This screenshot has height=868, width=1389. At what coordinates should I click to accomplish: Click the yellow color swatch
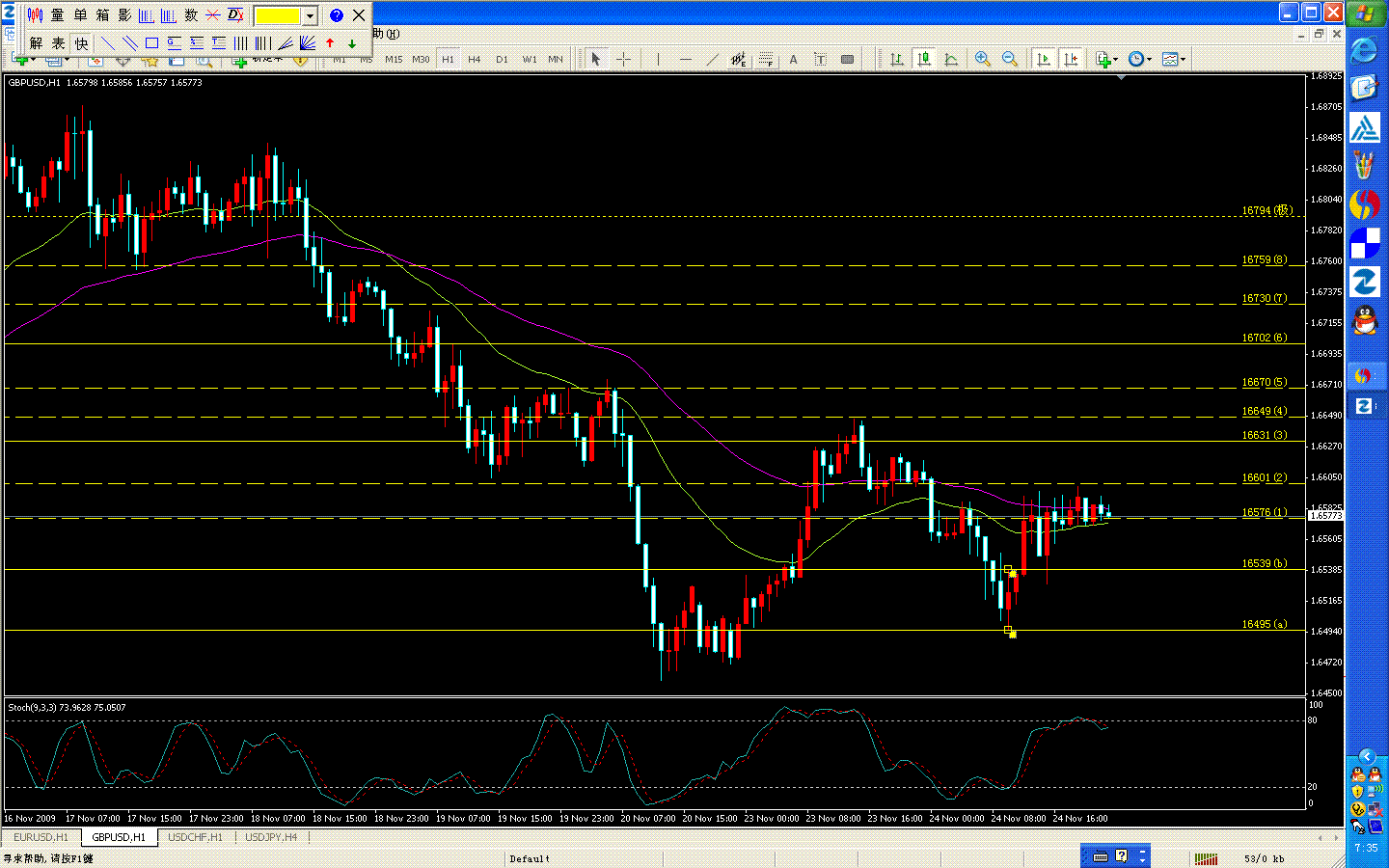(278, 16)
